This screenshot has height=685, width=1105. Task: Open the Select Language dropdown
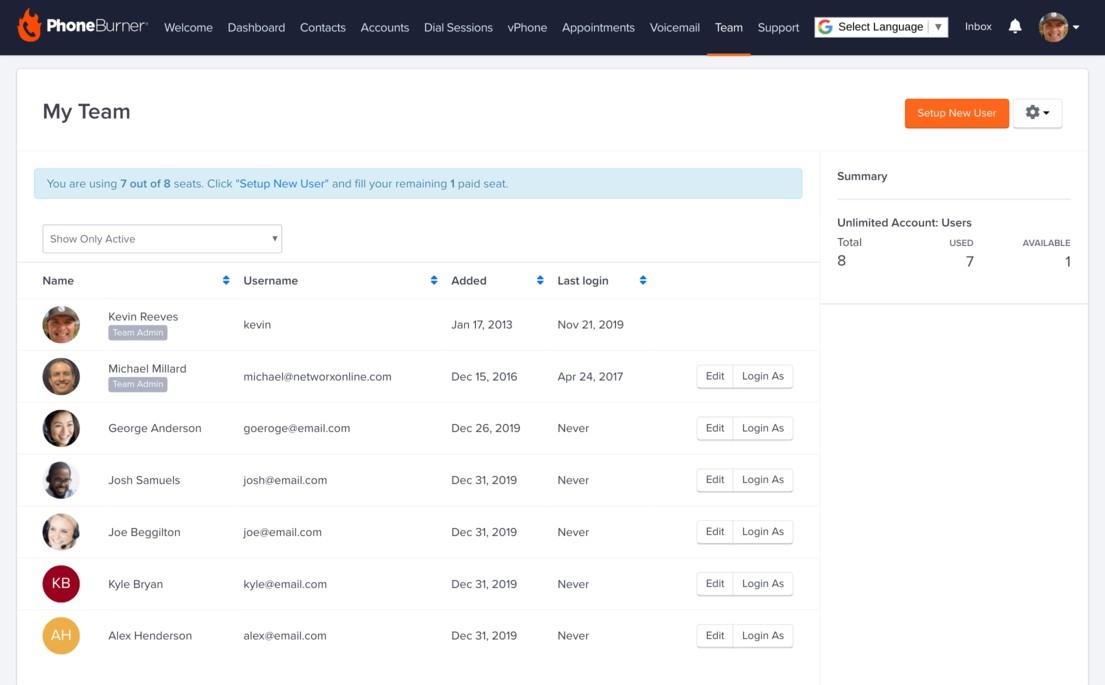(x=881, y=27)
